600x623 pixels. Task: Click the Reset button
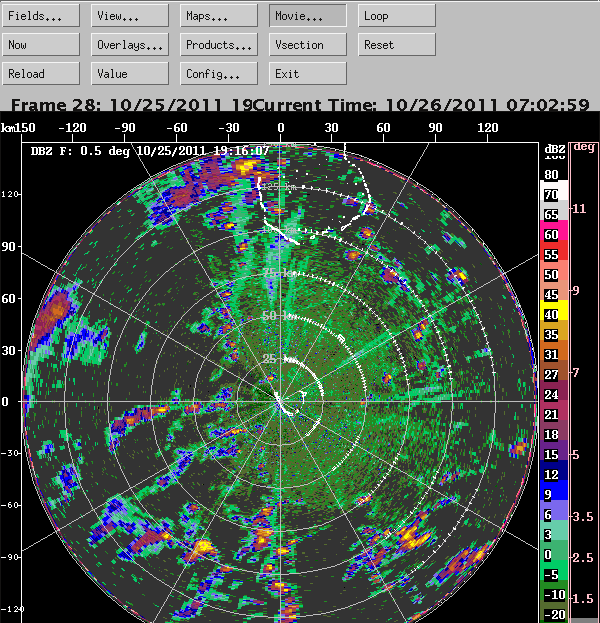tap(397, 44)
